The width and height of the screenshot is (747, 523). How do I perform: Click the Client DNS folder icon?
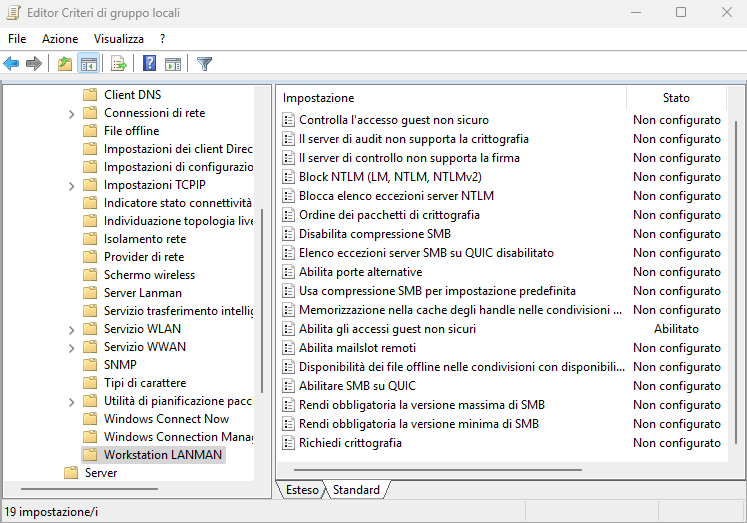pos(90,95)
